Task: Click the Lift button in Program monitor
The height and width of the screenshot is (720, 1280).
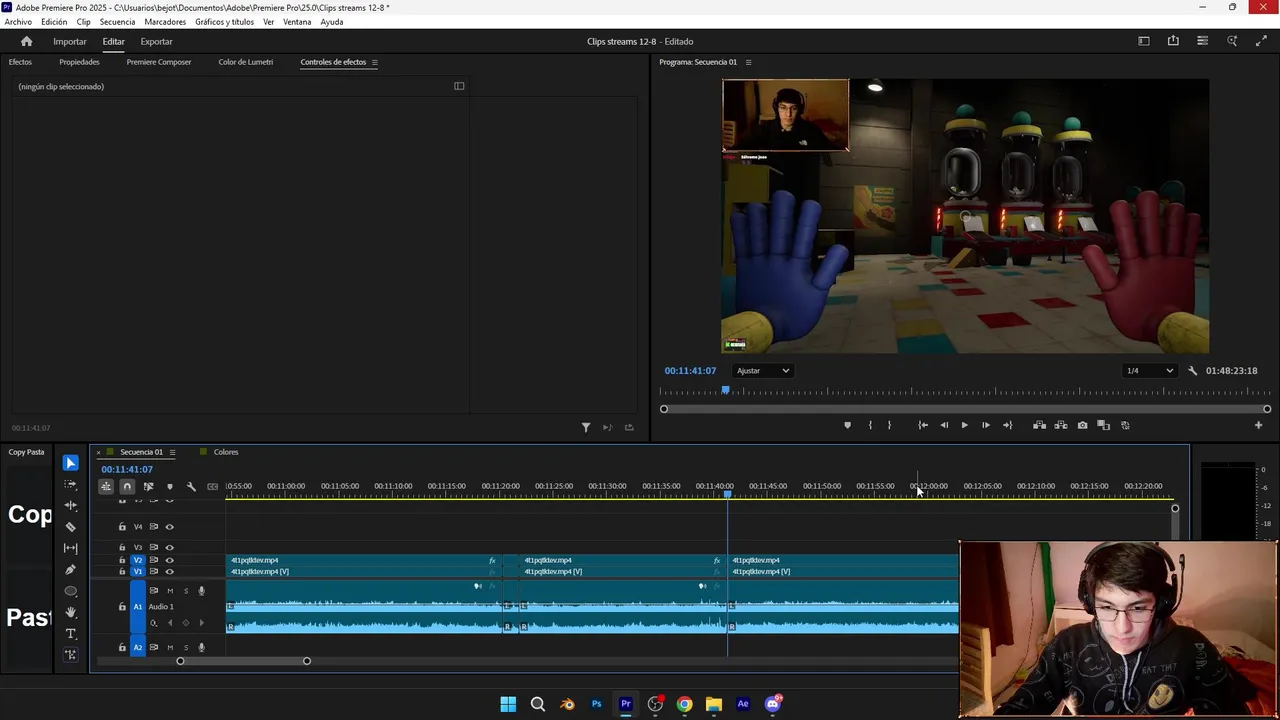Action: (x=1039, y=425)
